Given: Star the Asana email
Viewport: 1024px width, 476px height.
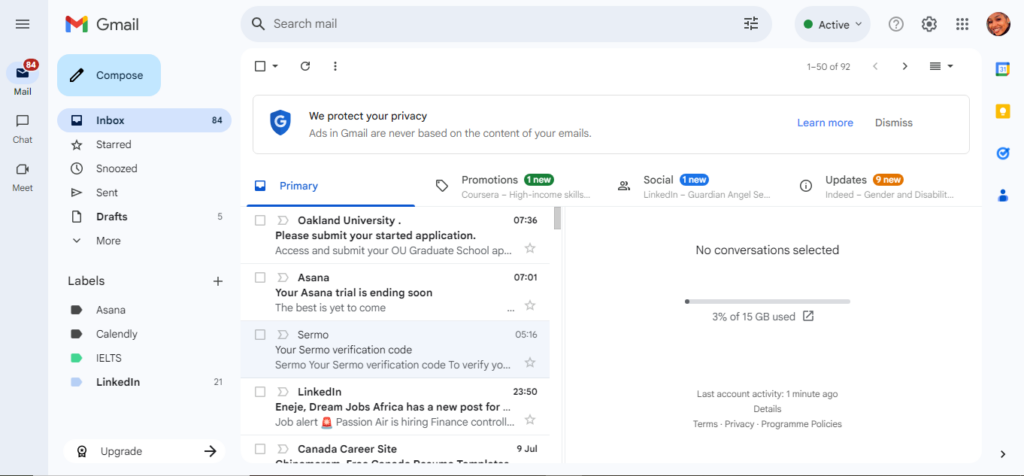Looking at the screenshot, I should [x=530, y=305].
